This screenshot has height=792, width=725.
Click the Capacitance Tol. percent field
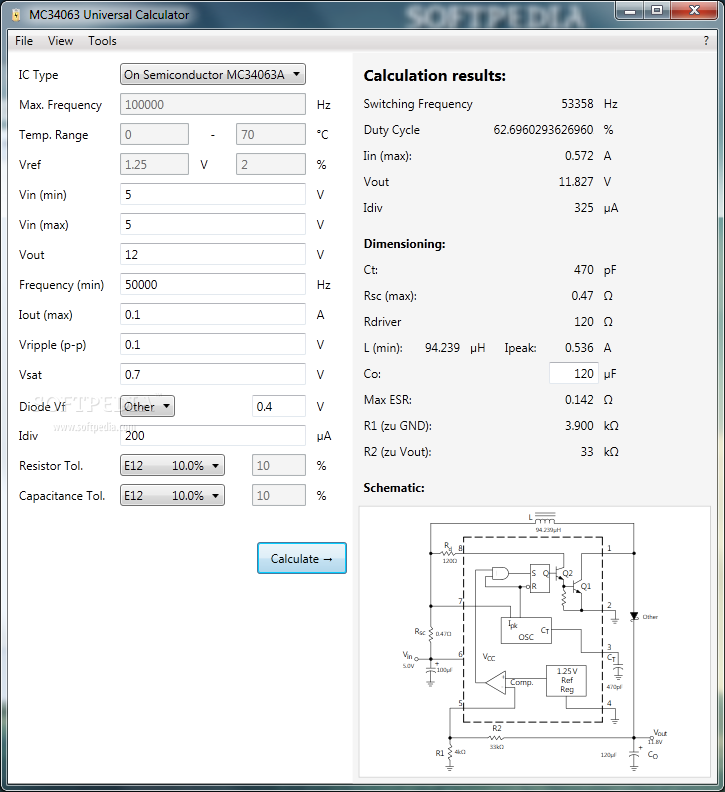point(279,495)
